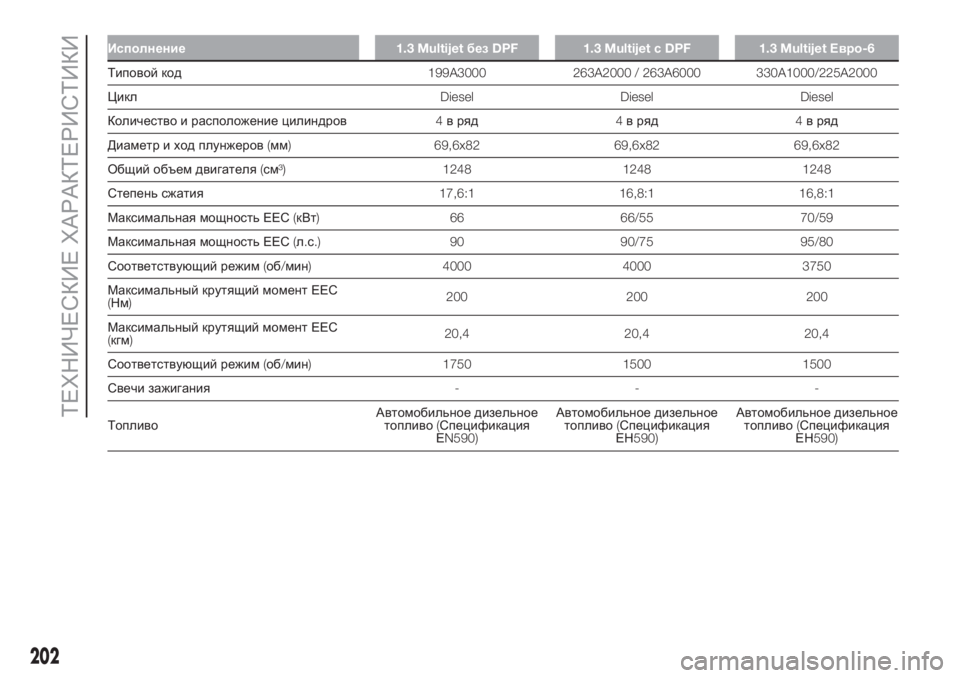Click the 'Максимальная мощность ЕЕС (л.с.)' label

[x=214, y=242]
